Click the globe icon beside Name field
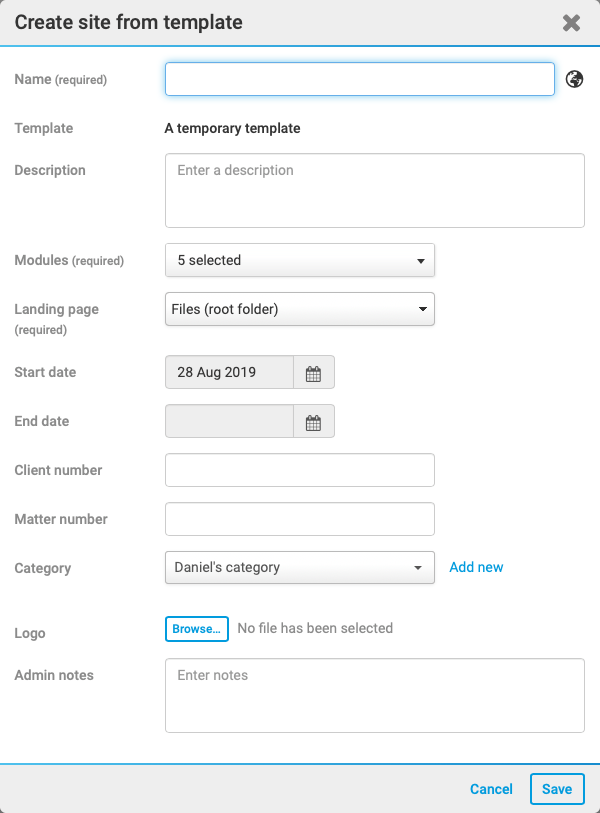Viewport: 600px width, 813px height. point(574,79)
